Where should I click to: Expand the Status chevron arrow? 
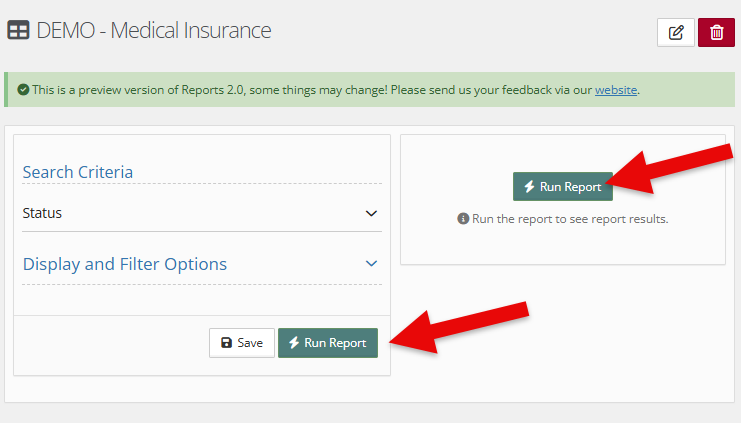pyautogui.click(x=371, y=213)
